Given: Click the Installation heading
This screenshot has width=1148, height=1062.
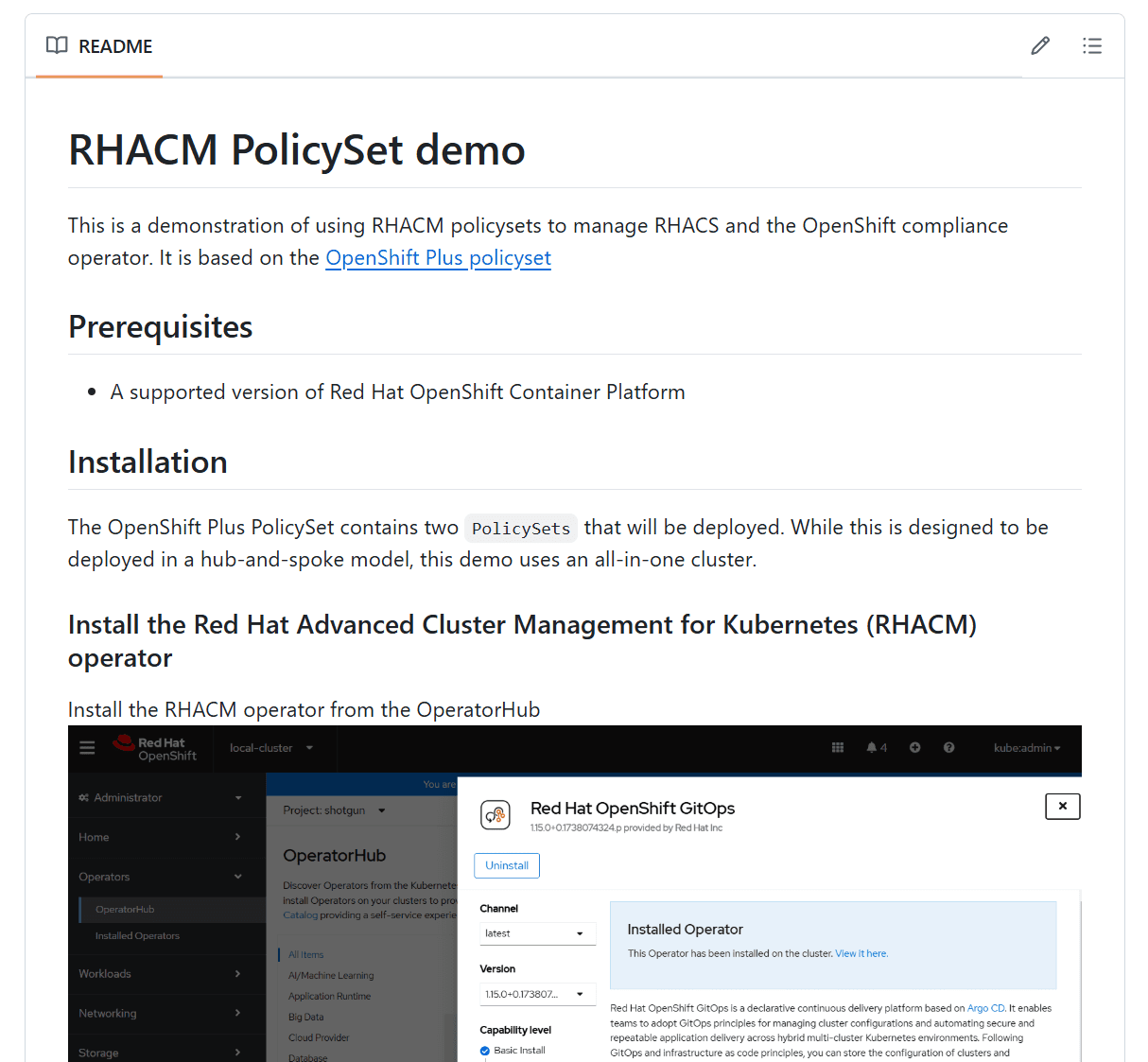Looking at the screenshot, I should [x=148, y=462].
